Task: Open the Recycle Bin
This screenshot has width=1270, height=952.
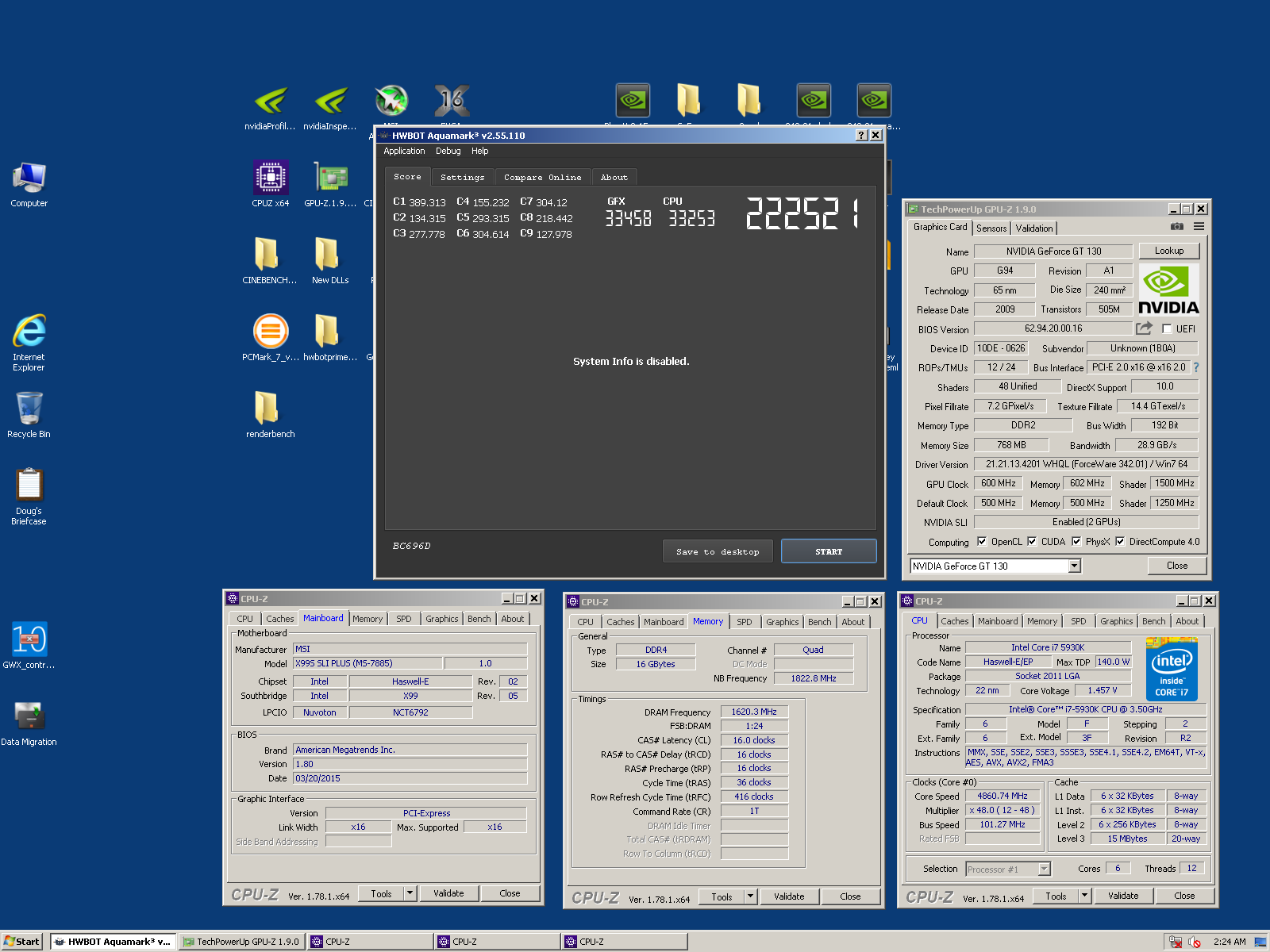Action: pyautogui.click(x=29, y=415)
